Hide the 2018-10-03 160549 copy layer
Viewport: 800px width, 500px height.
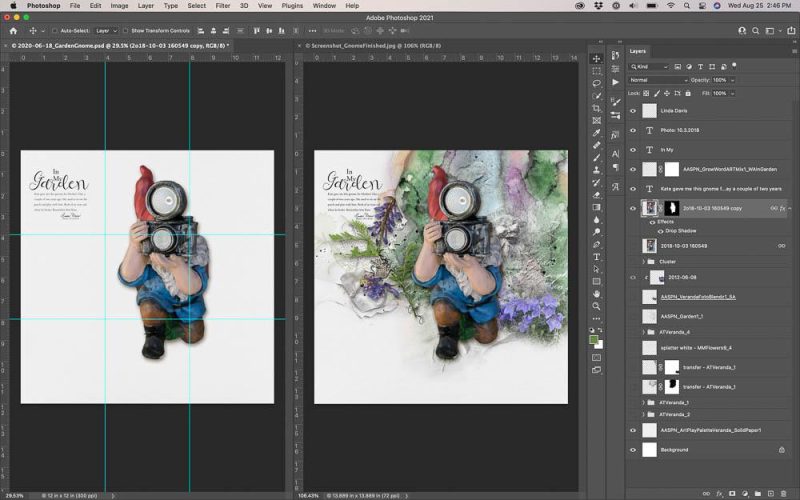[x=633, y=208]
